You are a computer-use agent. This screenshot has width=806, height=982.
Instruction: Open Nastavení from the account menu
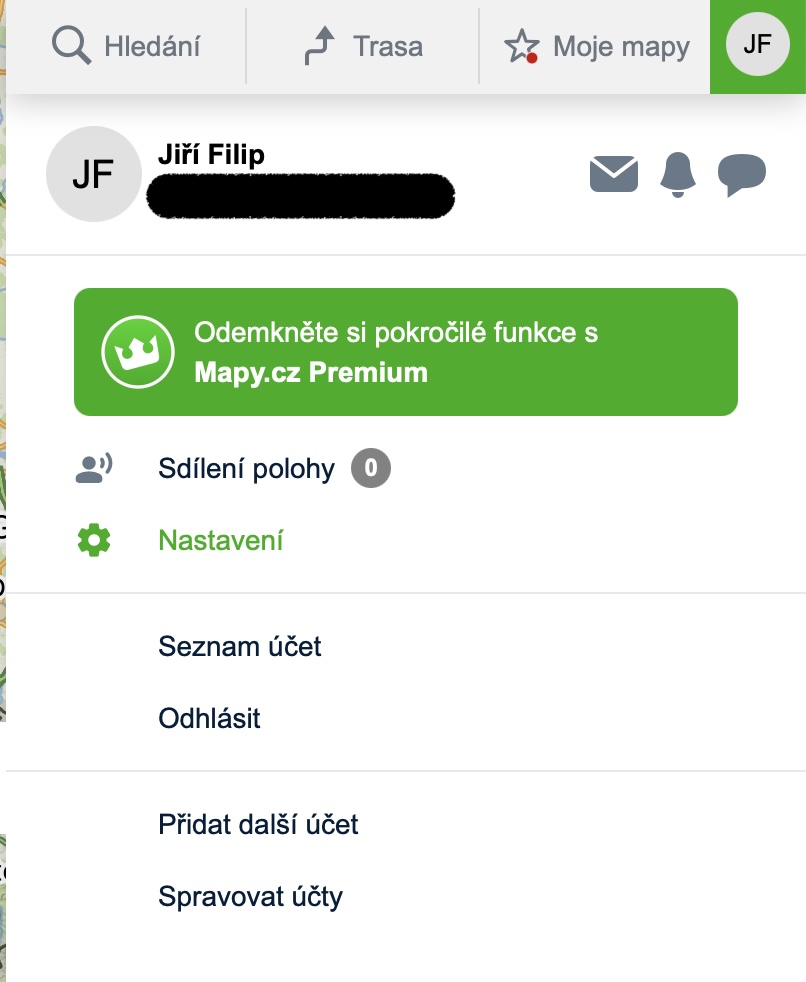click(x=221, y=541)
